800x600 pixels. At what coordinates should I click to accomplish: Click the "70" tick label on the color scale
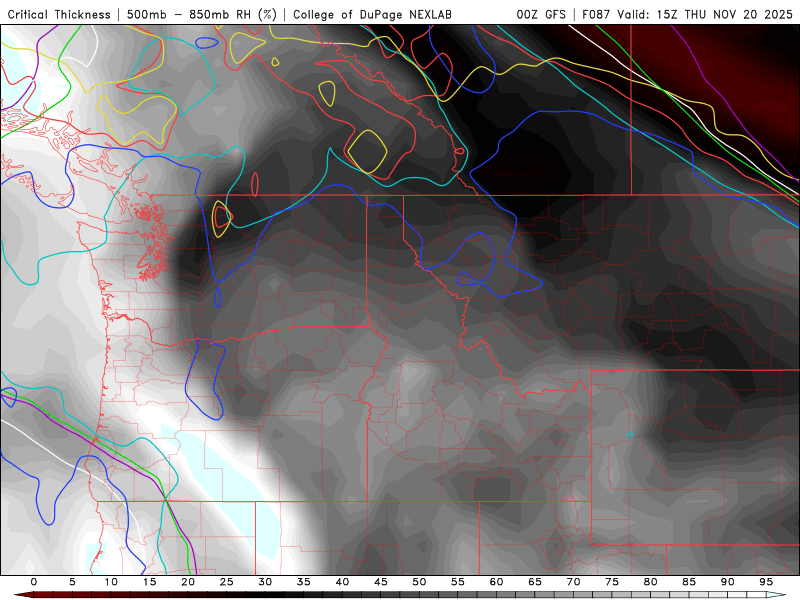[573, 582]
